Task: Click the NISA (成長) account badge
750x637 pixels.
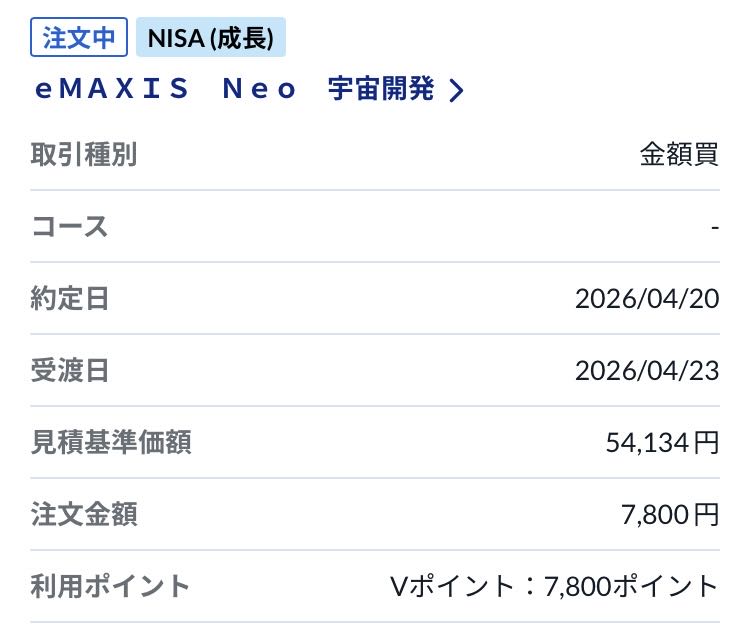Action: pyautogui.click(x=211, y=38)
